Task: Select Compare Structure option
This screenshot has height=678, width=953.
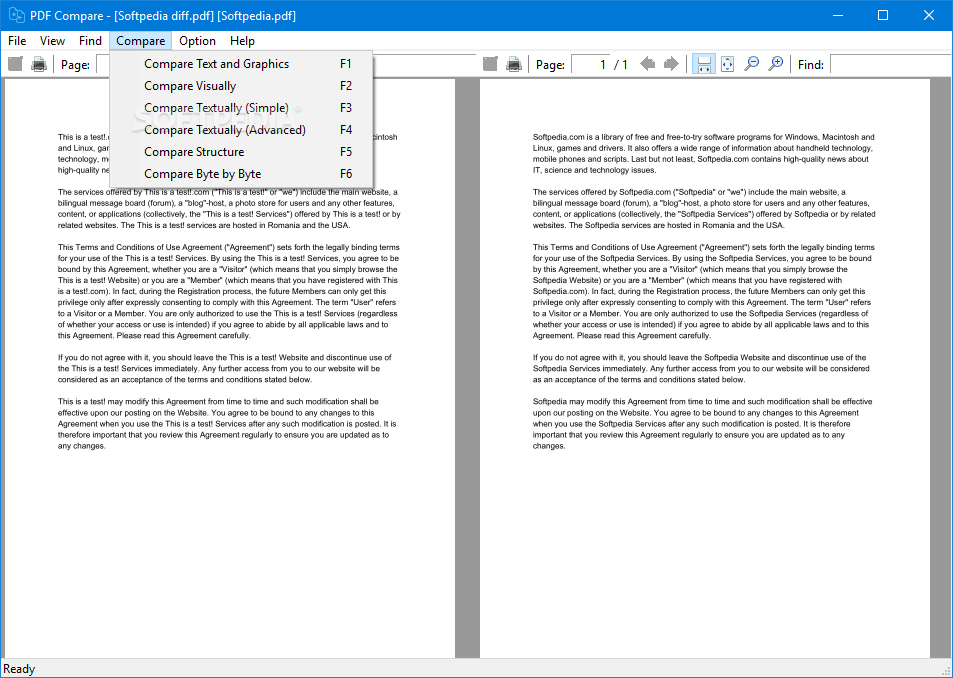Action: pyautogui.click(x=241, y=152)
